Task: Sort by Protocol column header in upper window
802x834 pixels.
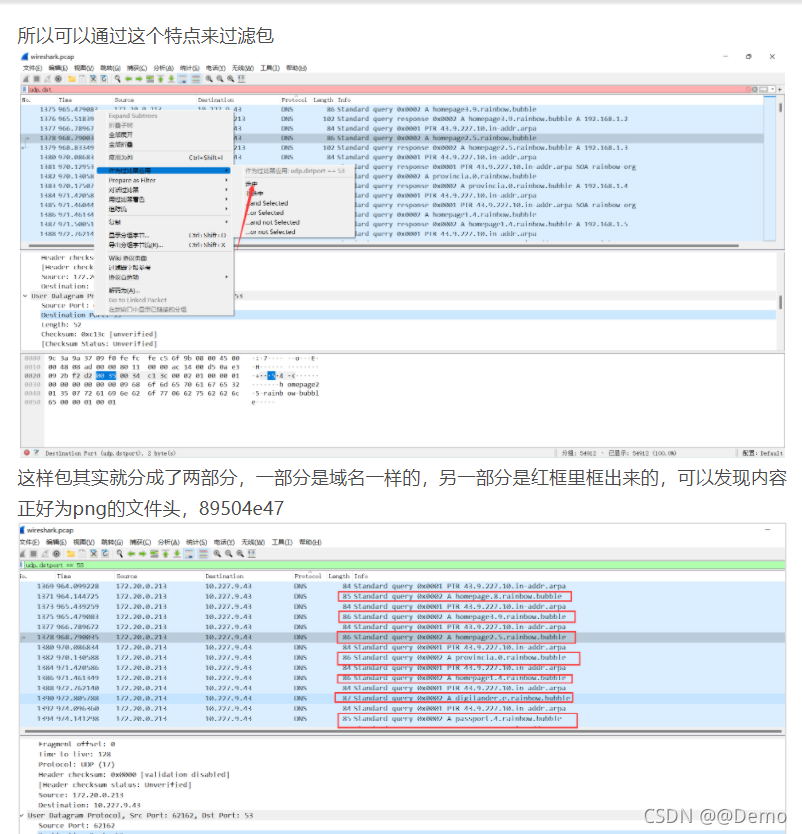Action: 294,99
